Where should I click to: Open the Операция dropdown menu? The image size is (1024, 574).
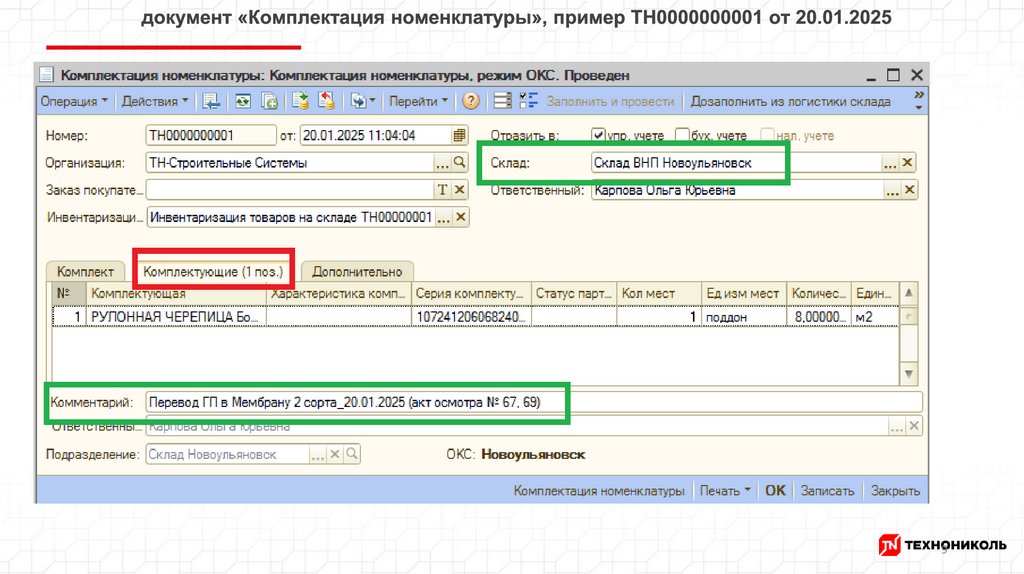(x=73, y=101)
